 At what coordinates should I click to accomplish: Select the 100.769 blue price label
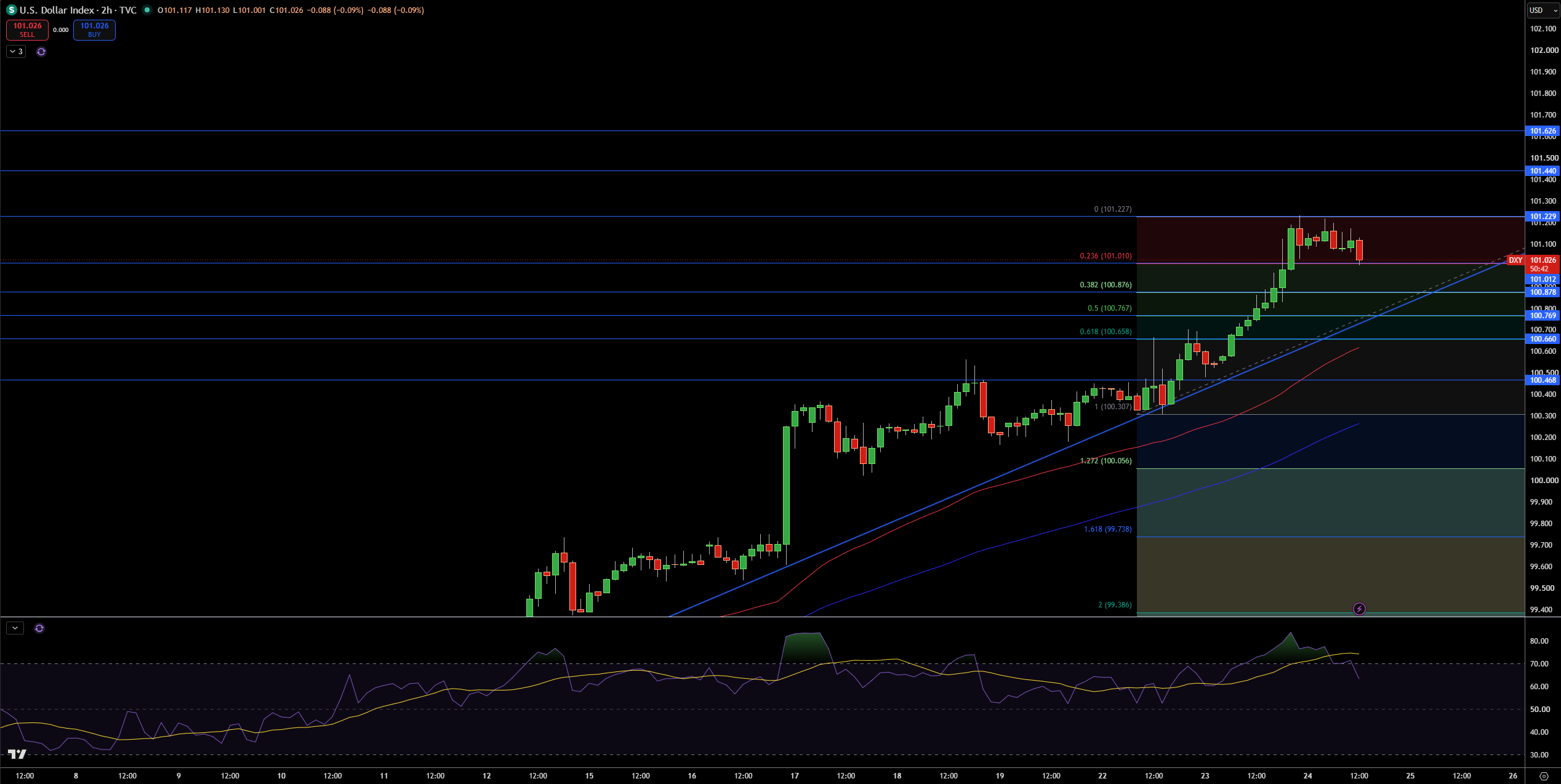pyautogui.click(x=1543, y=316)
